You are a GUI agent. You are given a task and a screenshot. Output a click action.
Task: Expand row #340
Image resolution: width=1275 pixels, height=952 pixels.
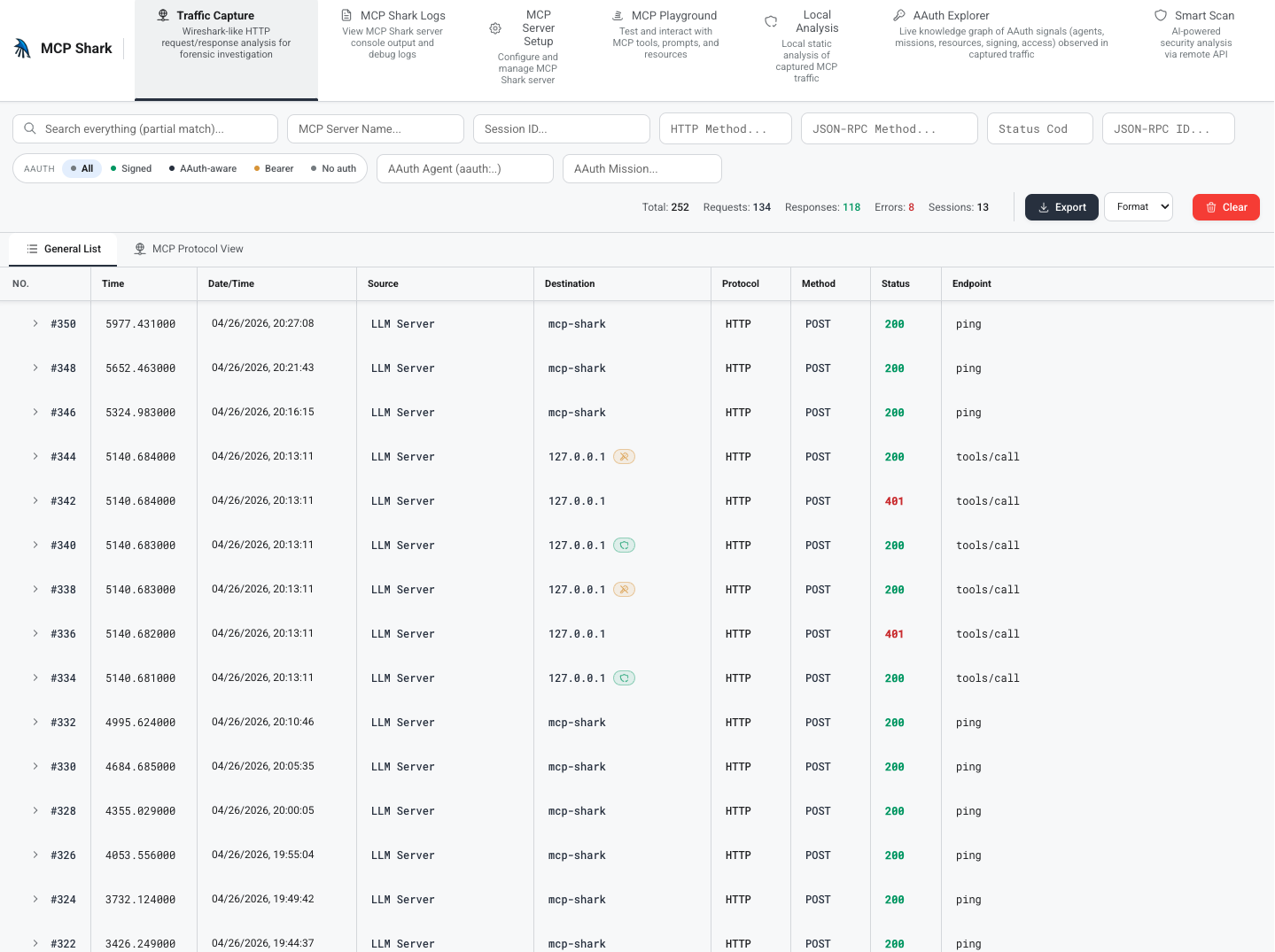[x=35, y=546]
